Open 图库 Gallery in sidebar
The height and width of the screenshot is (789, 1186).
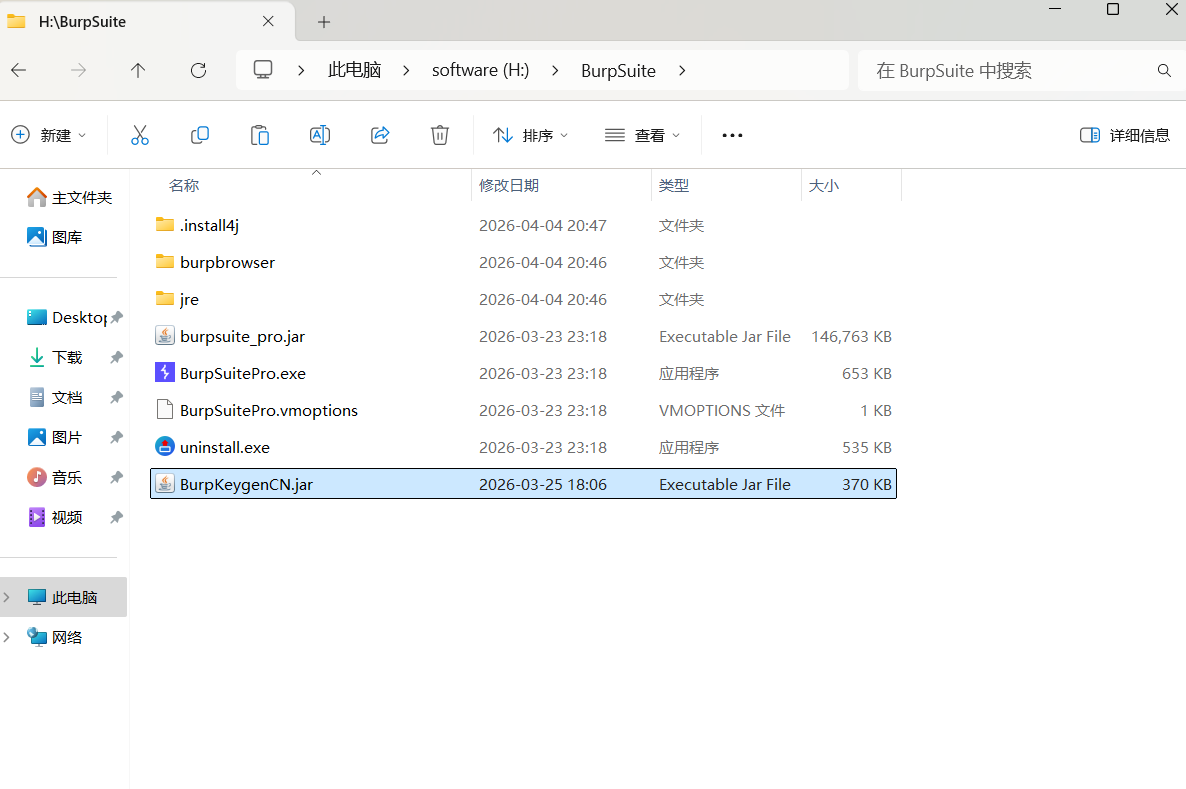click(x=54, y=238)
